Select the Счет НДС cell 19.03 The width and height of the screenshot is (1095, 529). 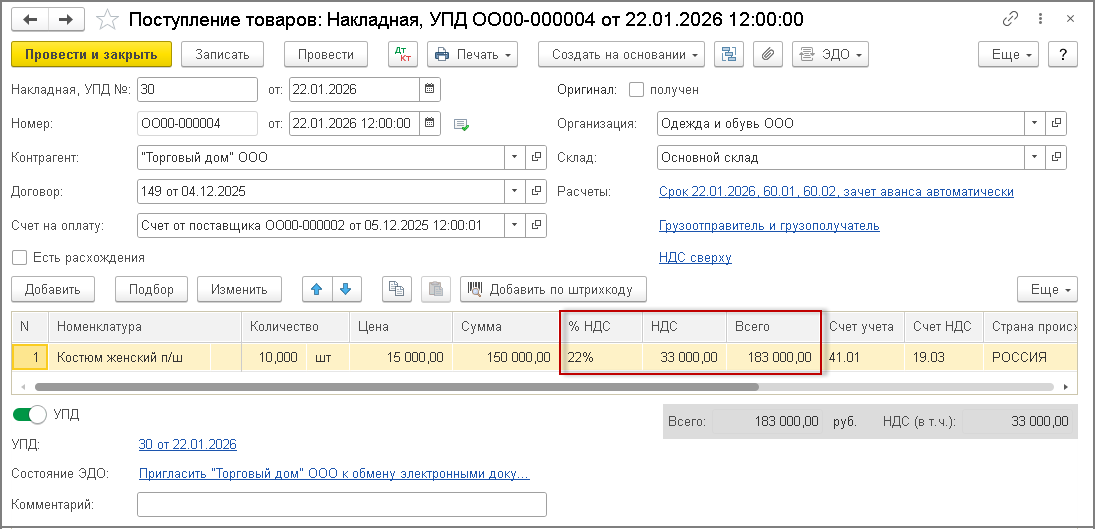click(x=944, y=357)
